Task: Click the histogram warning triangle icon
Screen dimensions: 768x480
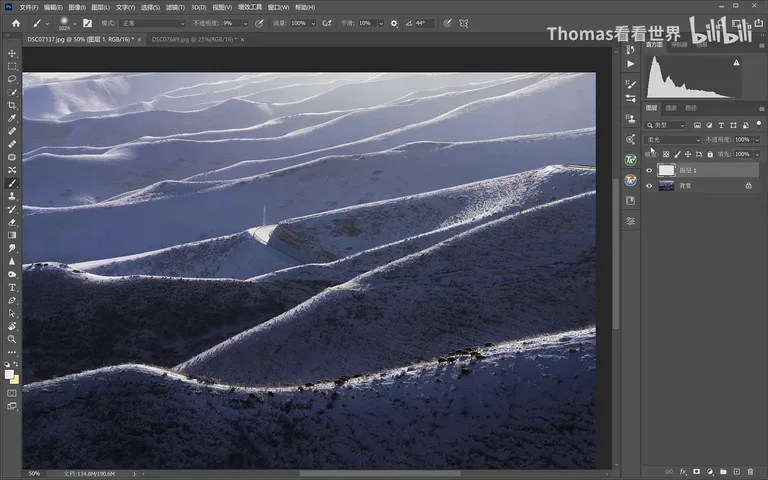Action: (736, 62)
